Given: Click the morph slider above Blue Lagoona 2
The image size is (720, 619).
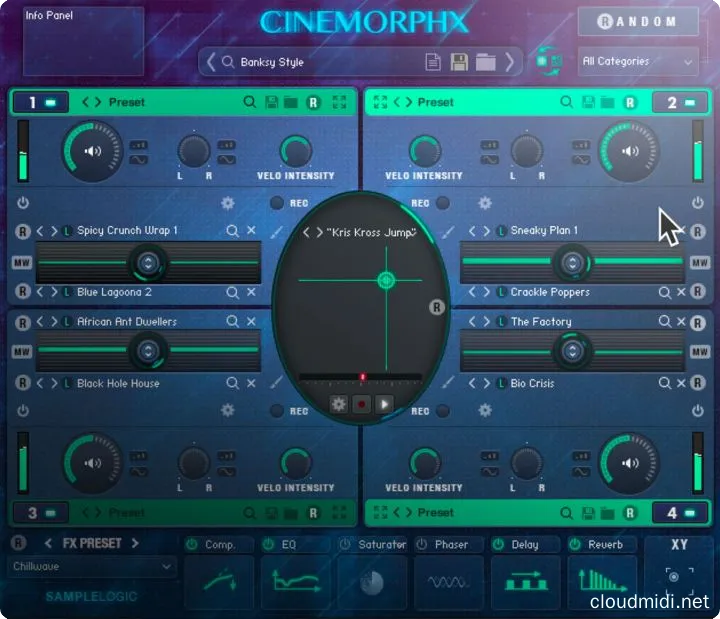Looking at the screenshot, I should (148, 263).
